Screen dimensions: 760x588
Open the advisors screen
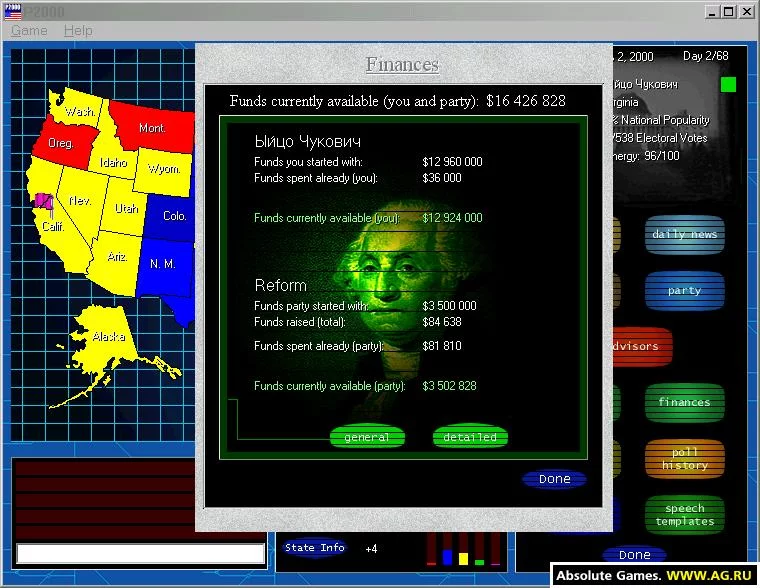[x=642, y=346]
